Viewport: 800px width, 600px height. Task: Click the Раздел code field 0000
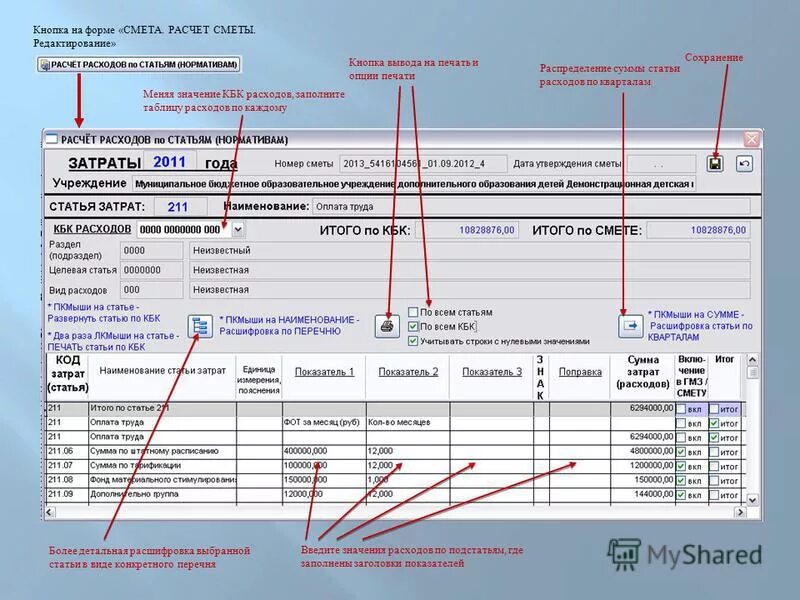click(x=152, y=251)
